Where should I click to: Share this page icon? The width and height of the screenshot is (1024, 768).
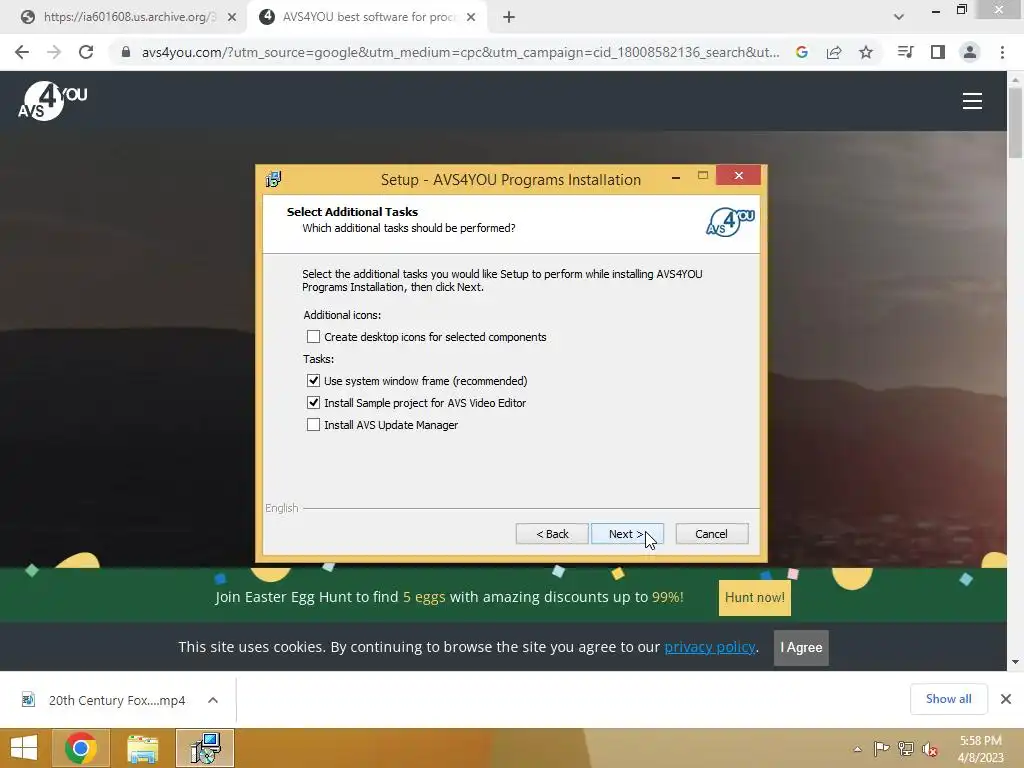pyautogui.click(x=834, y=52)
